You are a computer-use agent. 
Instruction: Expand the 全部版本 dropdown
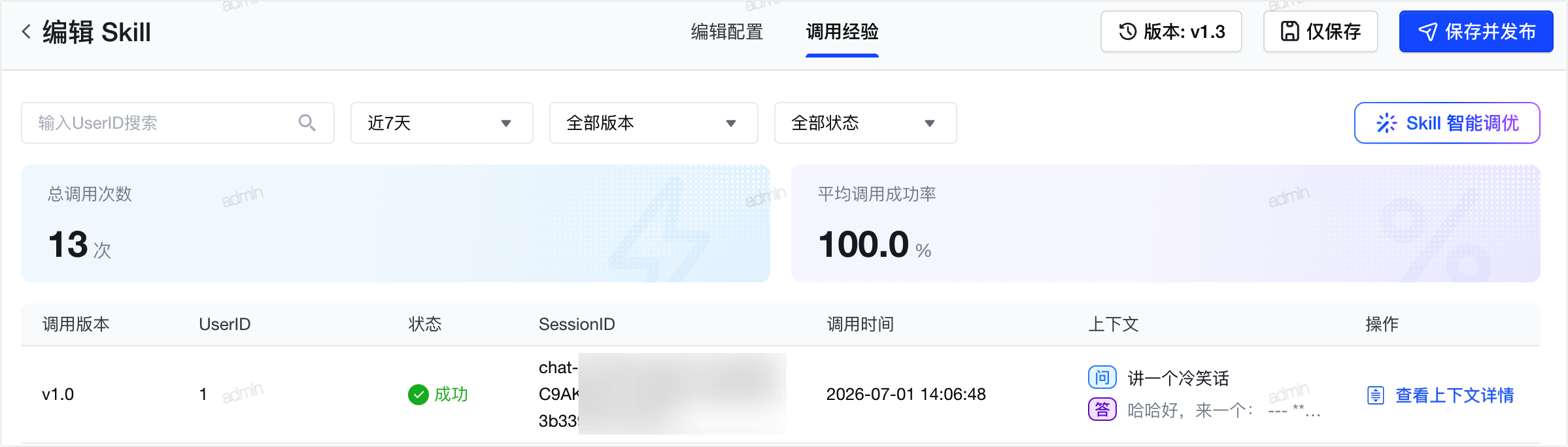tap(654, 123)
